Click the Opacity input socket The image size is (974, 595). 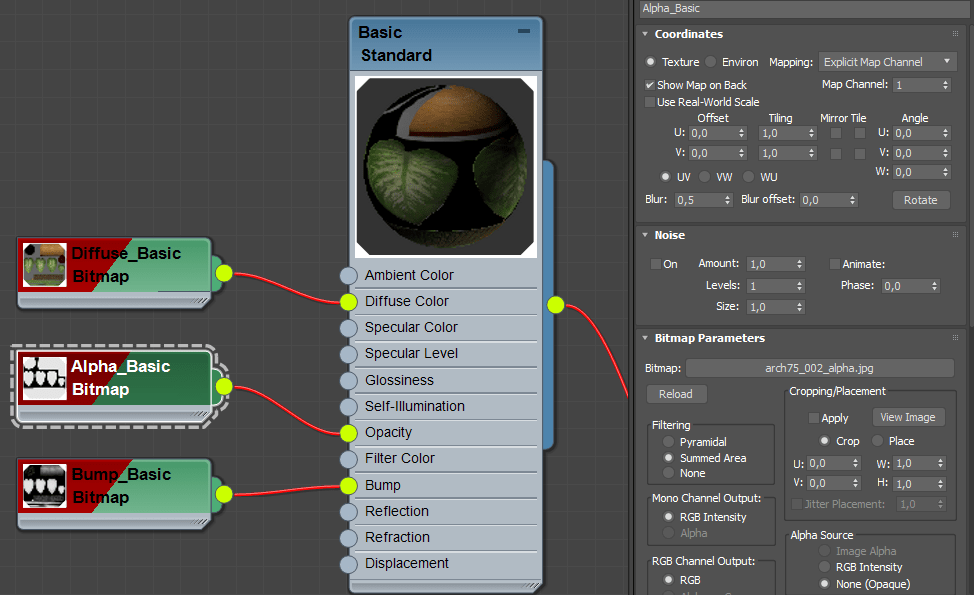[348, 433]
